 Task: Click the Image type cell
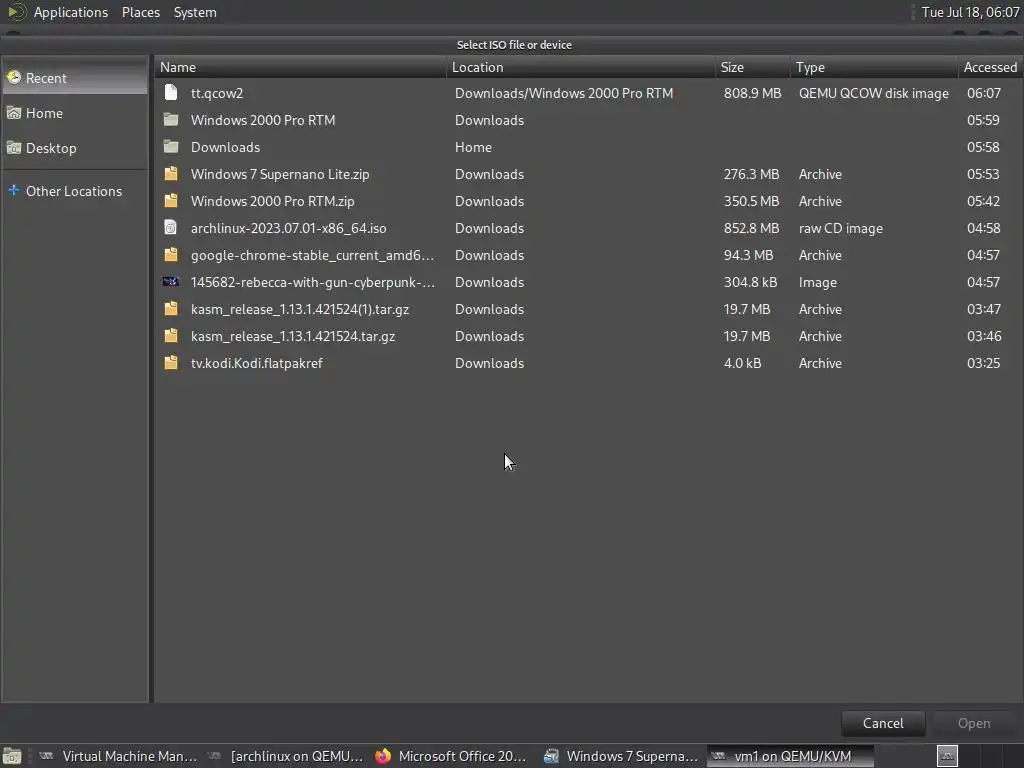tap(818, 282)
